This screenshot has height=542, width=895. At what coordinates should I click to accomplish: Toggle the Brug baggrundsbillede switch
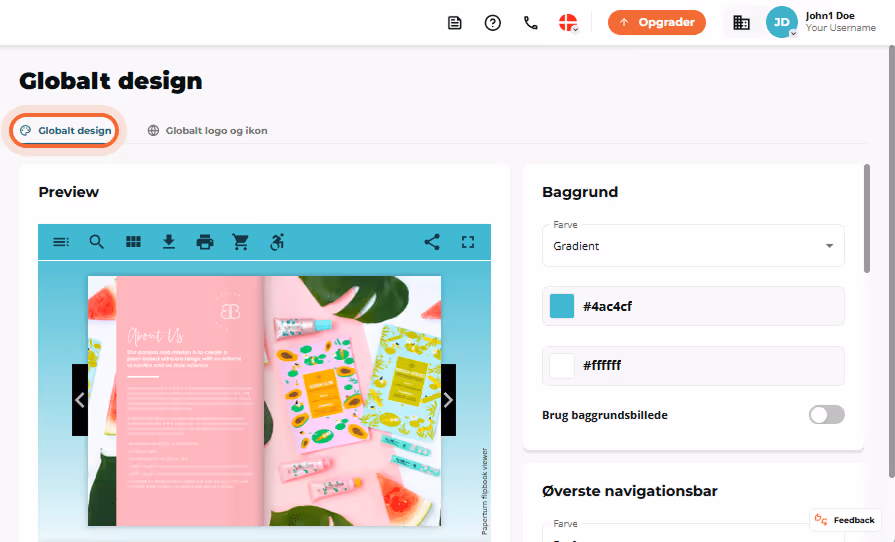click(x=827, y=415)
